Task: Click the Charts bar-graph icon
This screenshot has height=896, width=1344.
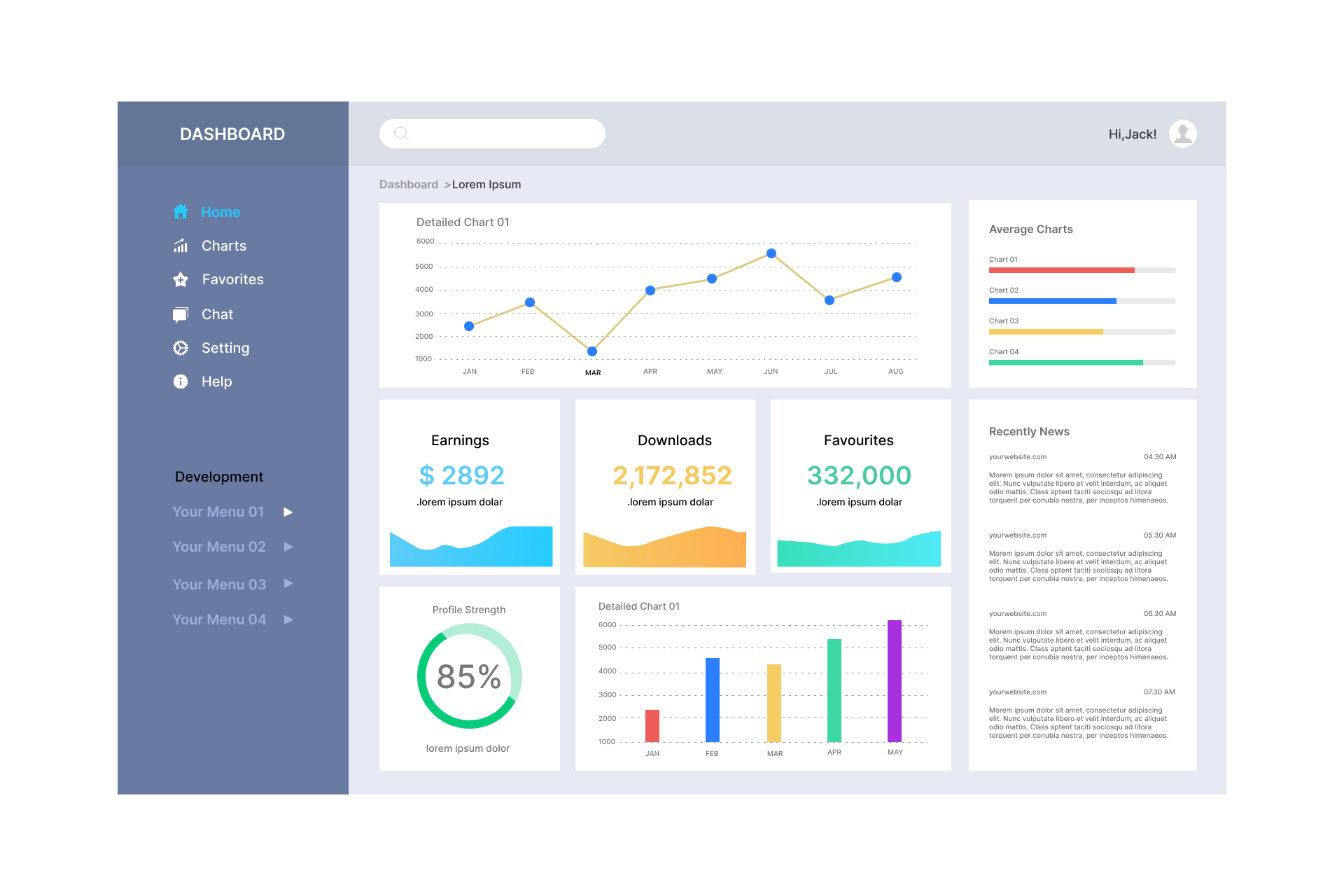Action: coord(181,246)
